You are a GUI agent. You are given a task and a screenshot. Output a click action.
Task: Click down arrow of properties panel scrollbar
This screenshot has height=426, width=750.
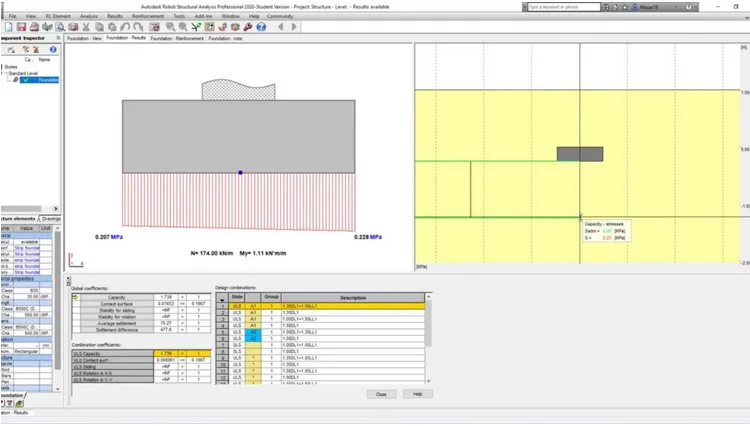coord(58,389)
